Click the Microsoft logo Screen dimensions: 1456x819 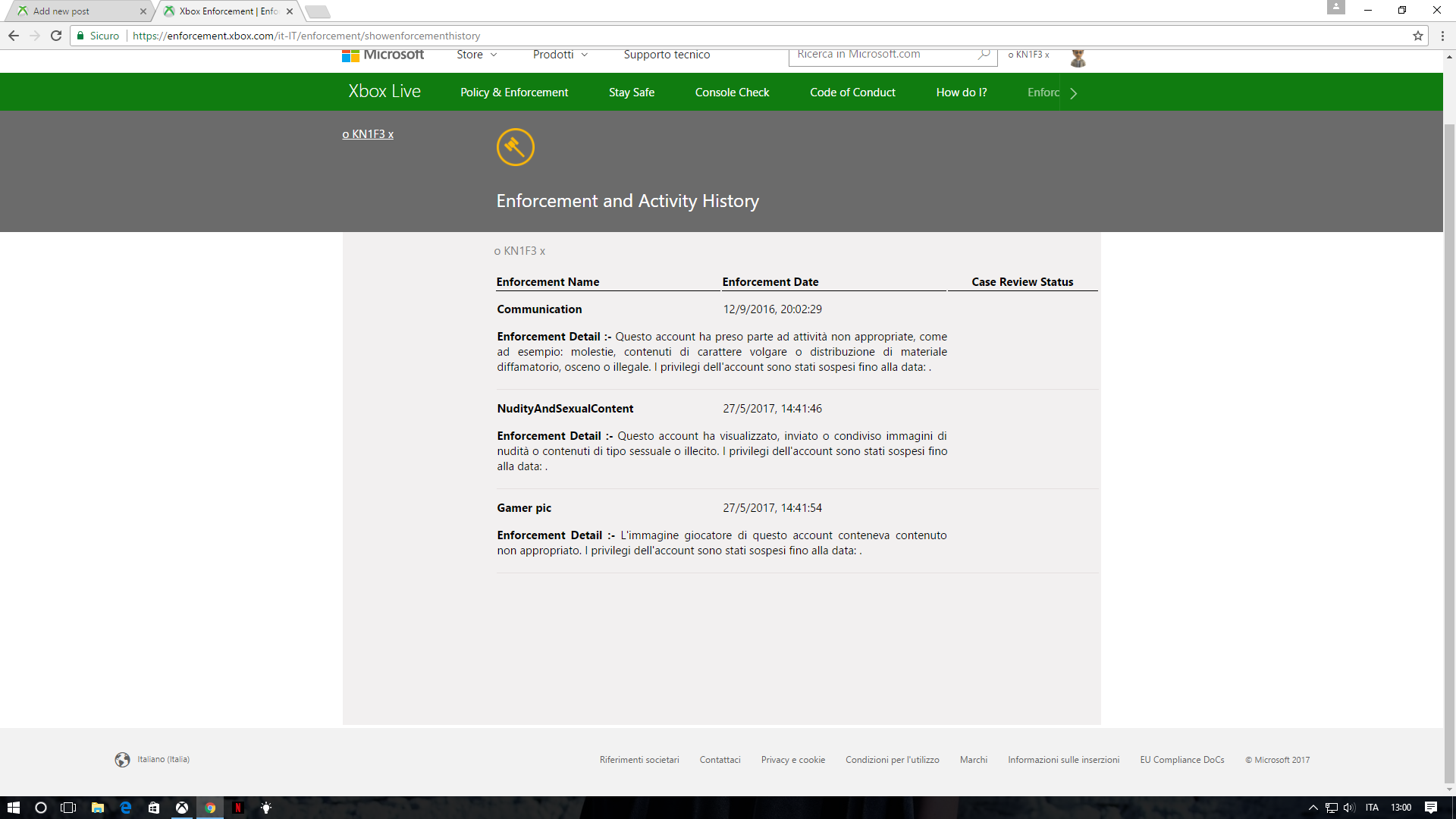[383, 55]
